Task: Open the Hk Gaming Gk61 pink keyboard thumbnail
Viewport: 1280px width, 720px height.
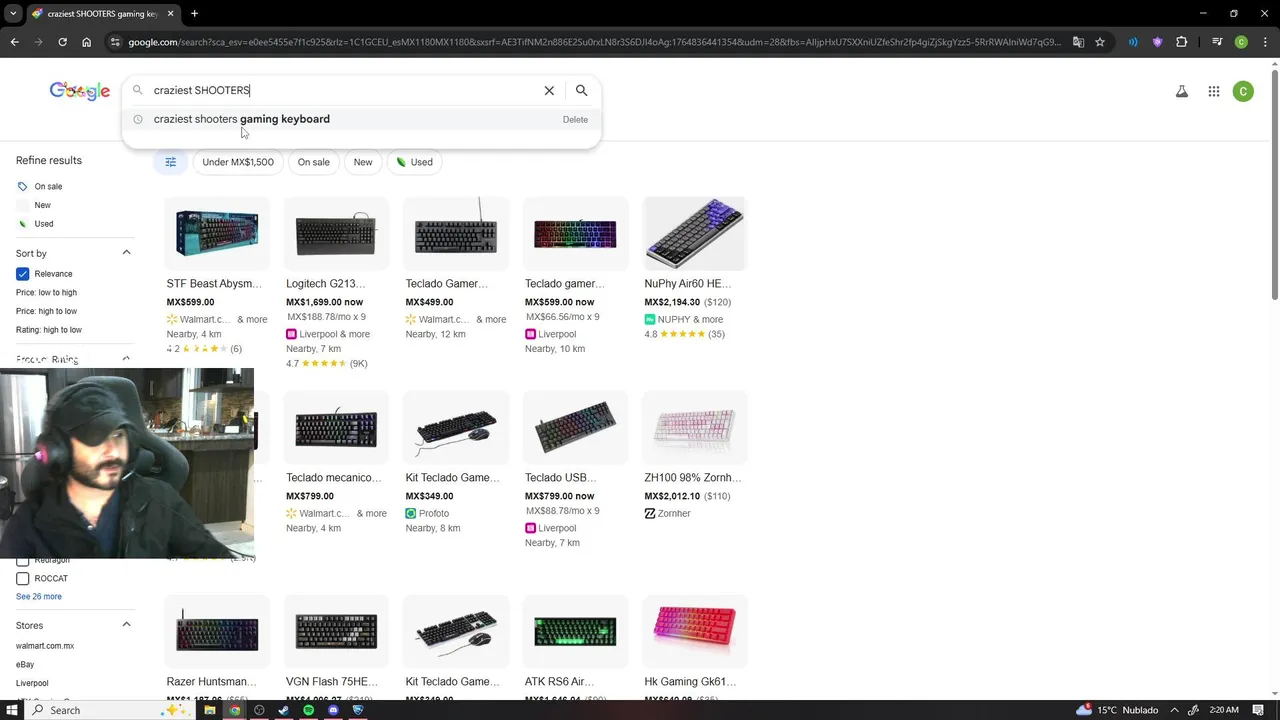Action: (695, 630)
